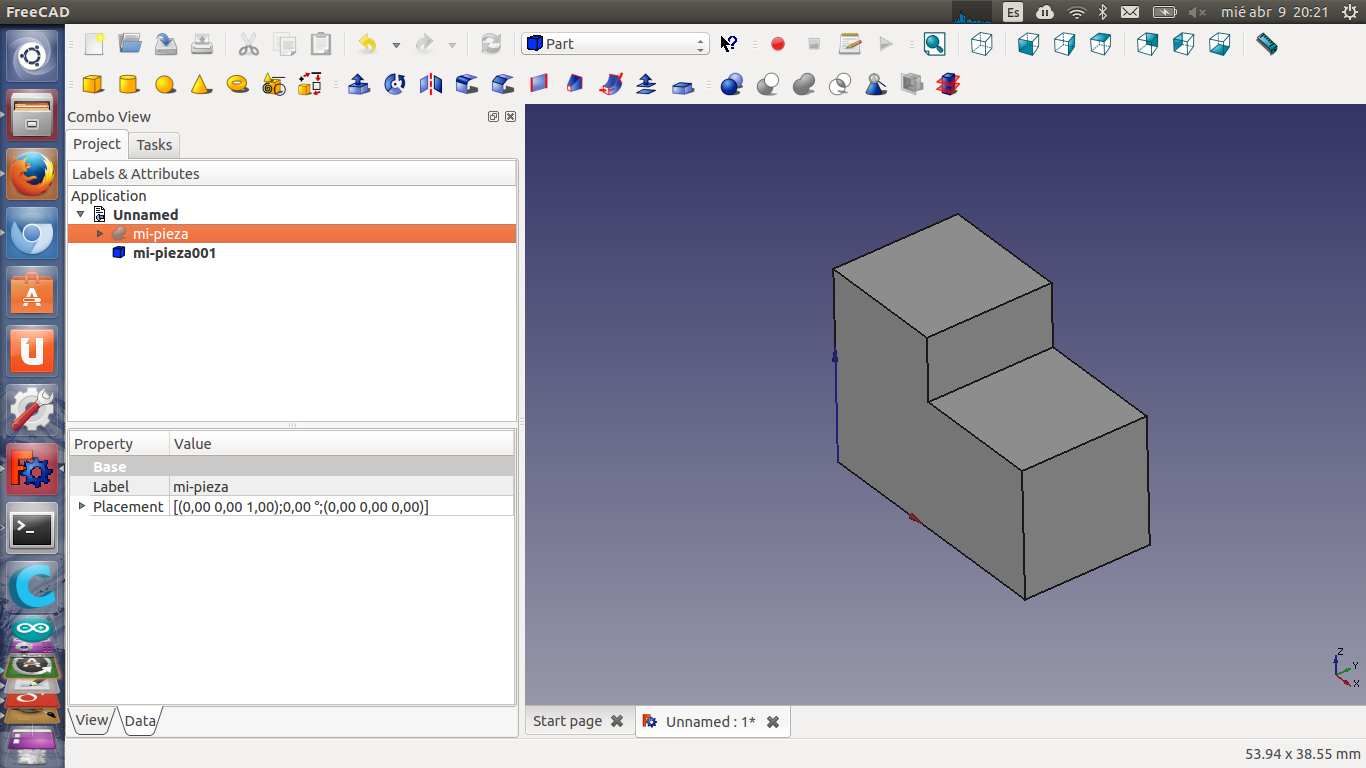Switch to the Tasks tab
1366x768 pixels.
point(154,145)
